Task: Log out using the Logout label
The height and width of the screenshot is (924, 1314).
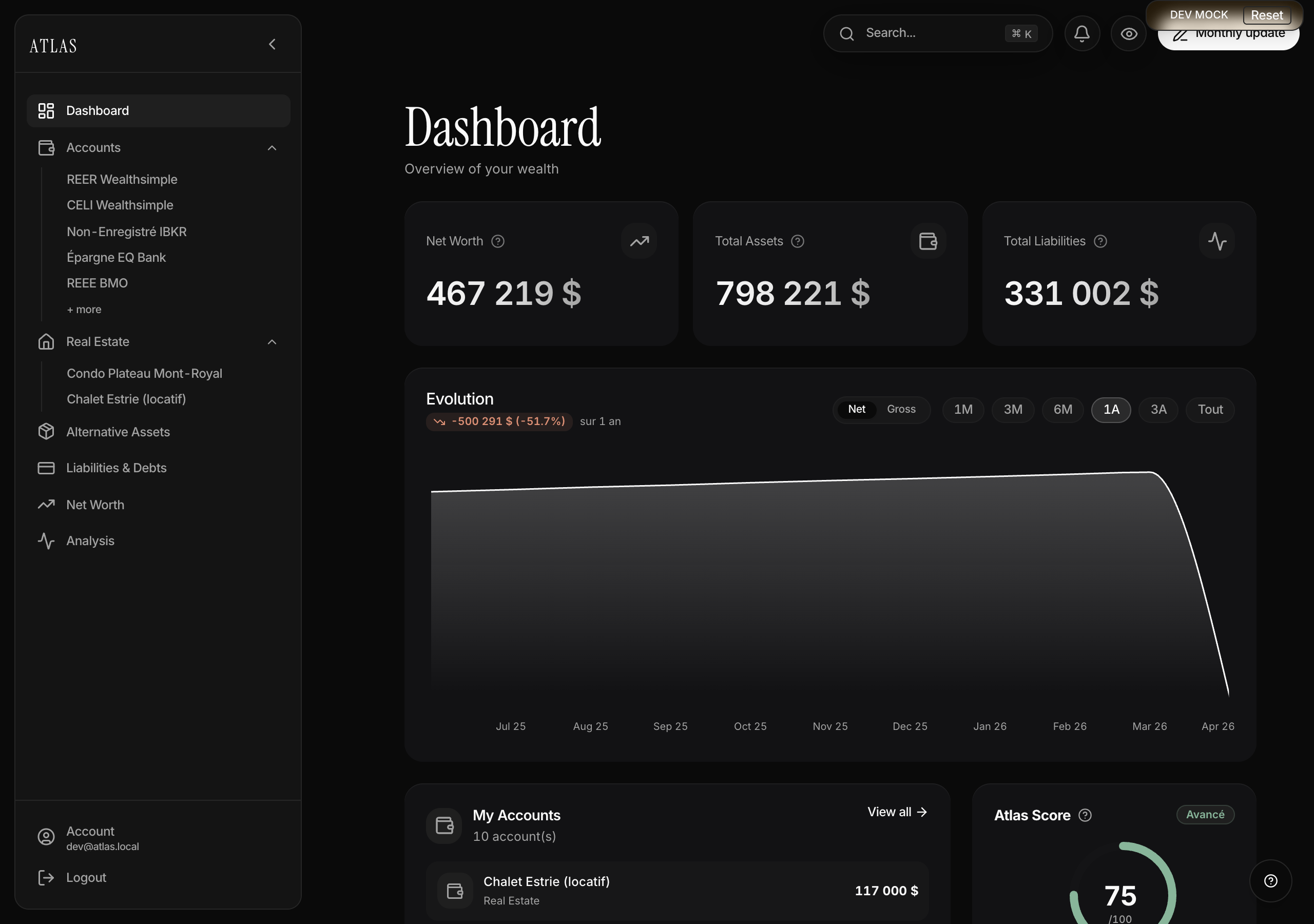Action: coord(86,878)
